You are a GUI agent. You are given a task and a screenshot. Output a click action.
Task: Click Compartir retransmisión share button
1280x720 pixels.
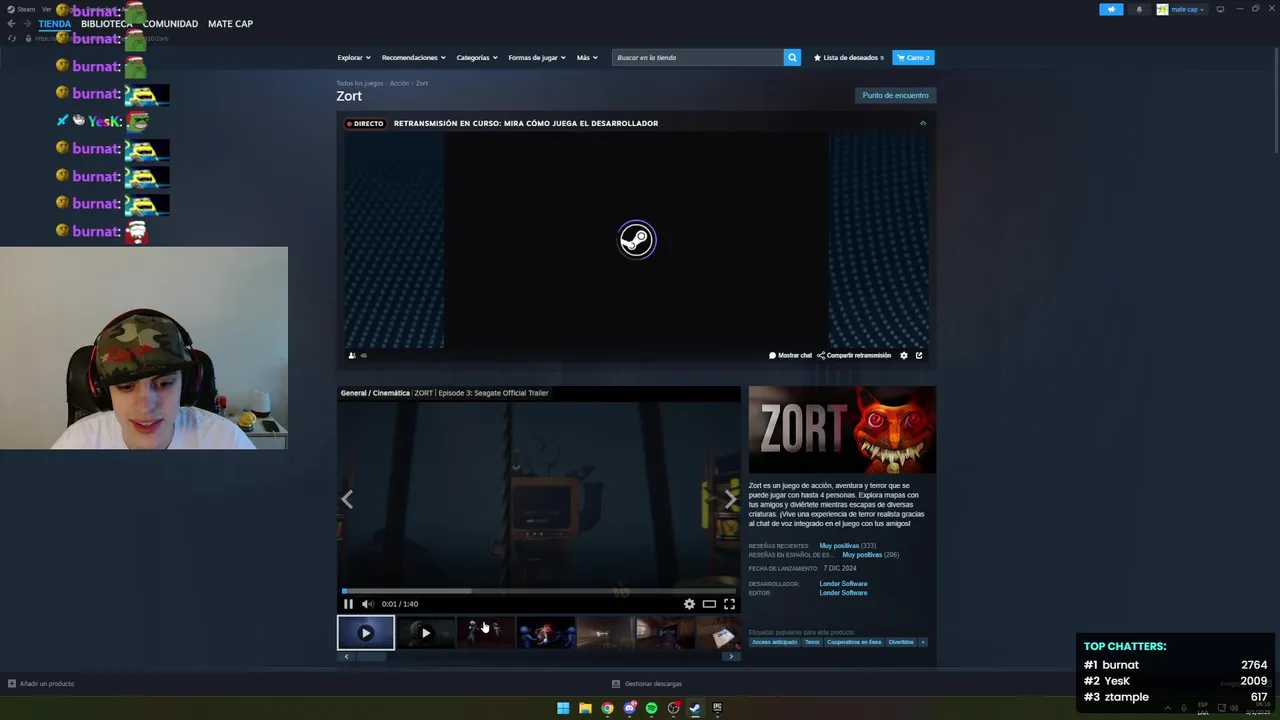pos(854,355)
